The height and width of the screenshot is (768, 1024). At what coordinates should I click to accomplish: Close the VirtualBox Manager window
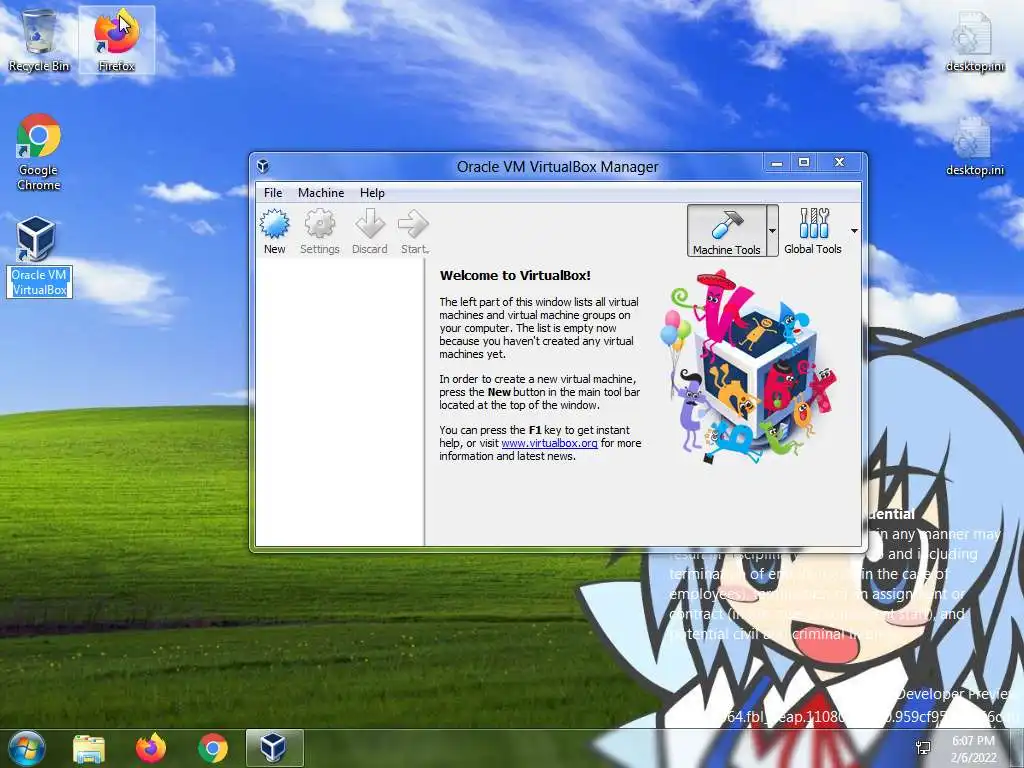point(840,163)
